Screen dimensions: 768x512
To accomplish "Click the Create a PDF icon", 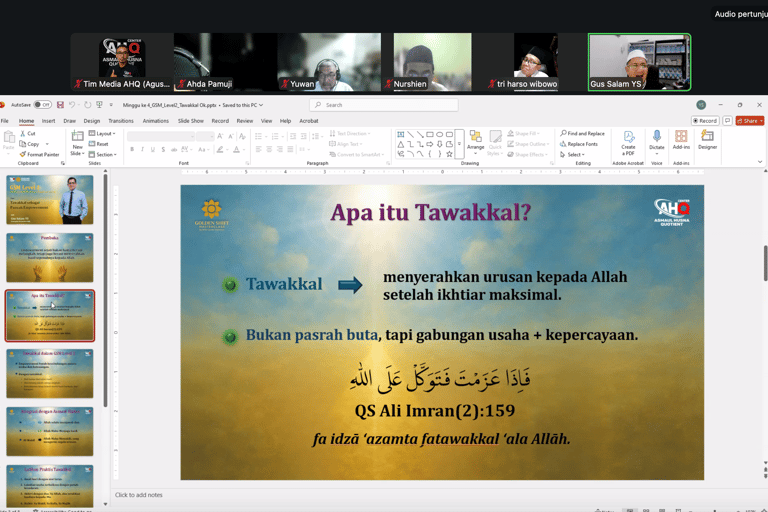I will (628, 137).
